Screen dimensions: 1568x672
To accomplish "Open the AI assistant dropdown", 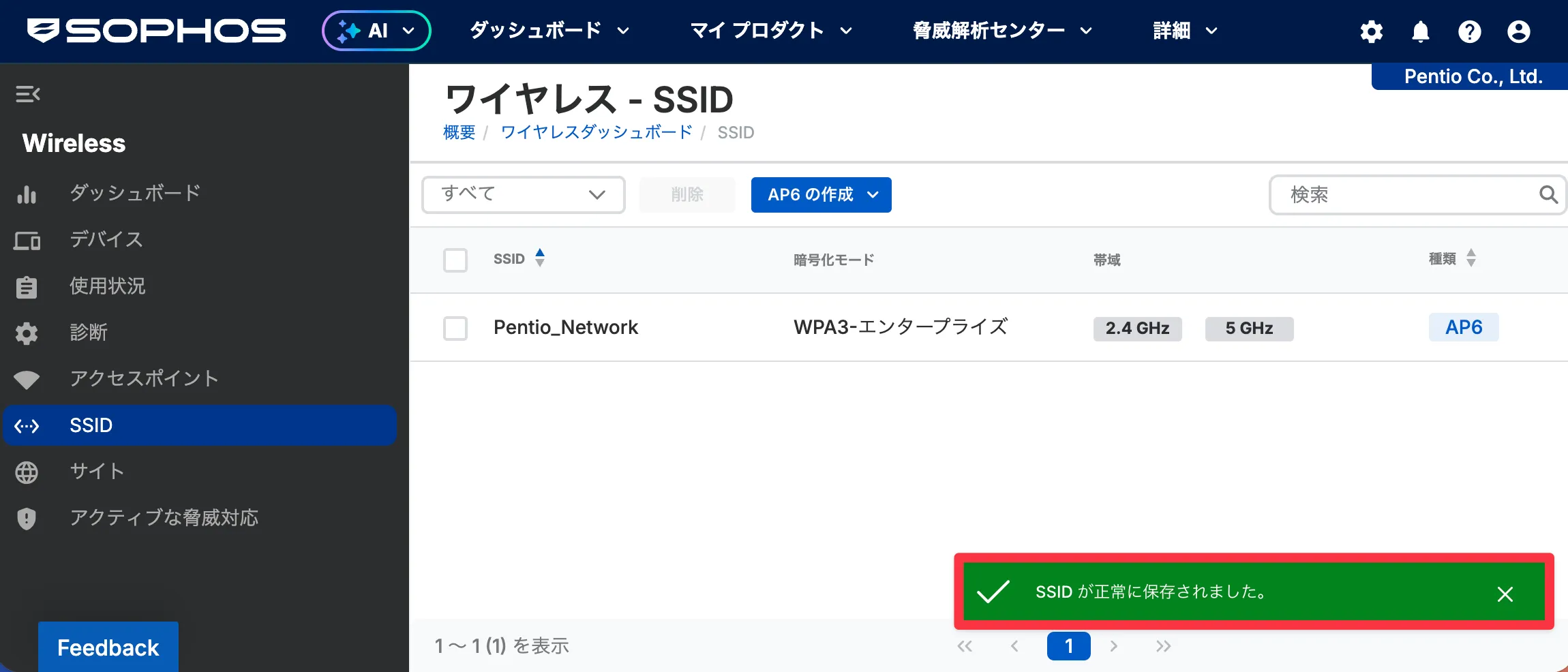I will (x=376, y=31).
